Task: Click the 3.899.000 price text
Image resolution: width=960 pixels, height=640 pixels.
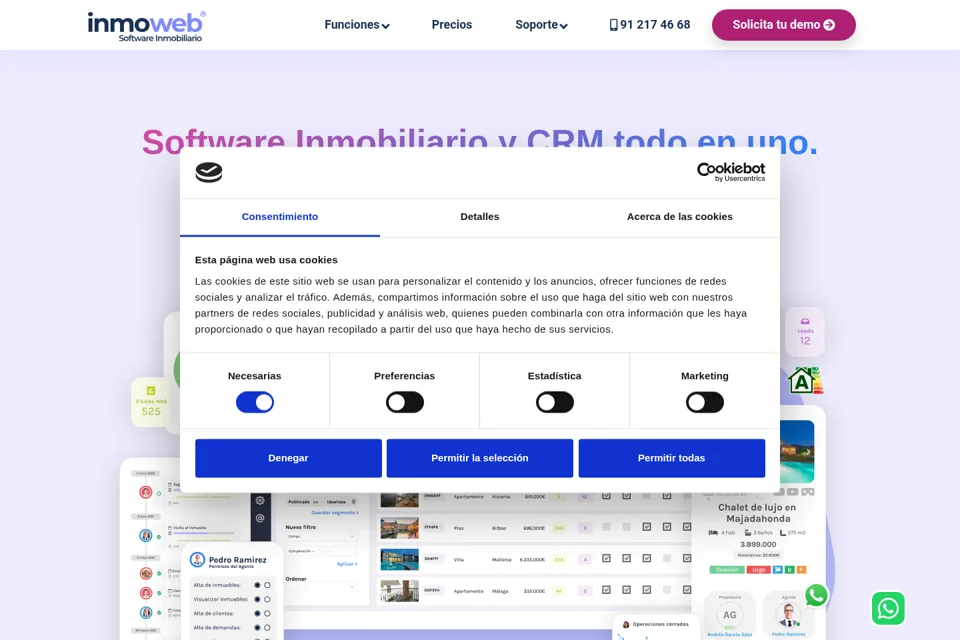Action: tap(758, 544)
